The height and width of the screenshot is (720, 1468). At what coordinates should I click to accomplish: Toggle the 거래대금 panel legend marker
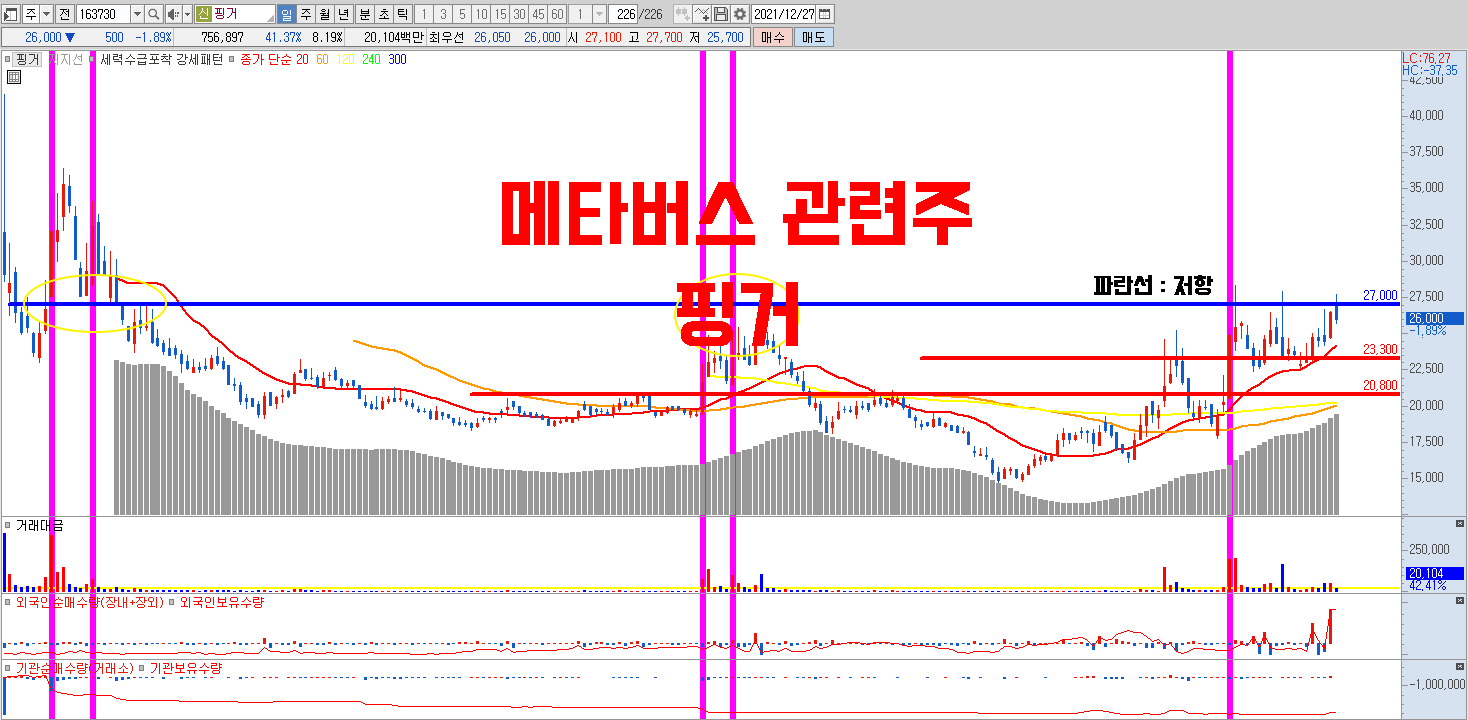(7, 525)
